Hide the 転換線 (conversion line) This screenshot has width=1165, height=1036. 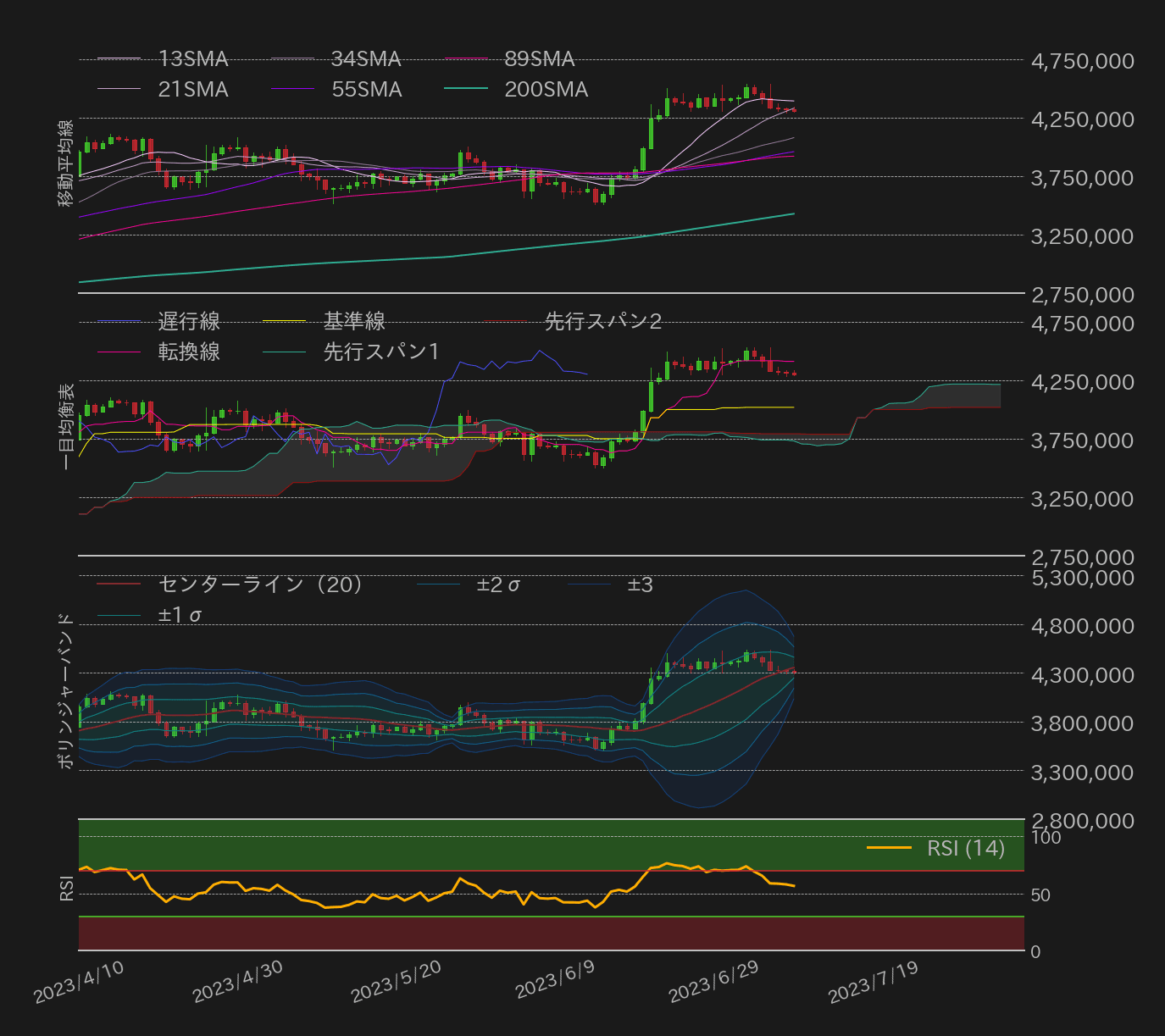coord(188,352)
